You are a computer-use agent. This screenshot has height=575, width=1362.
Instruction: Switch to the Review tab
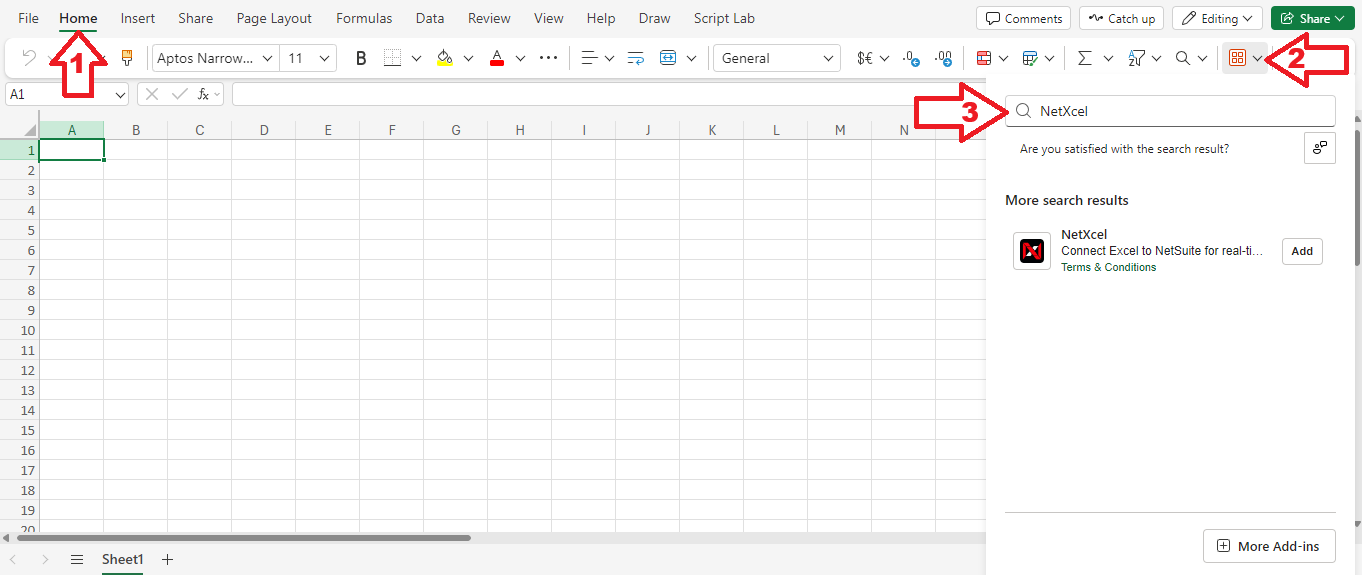click(489, 18)
